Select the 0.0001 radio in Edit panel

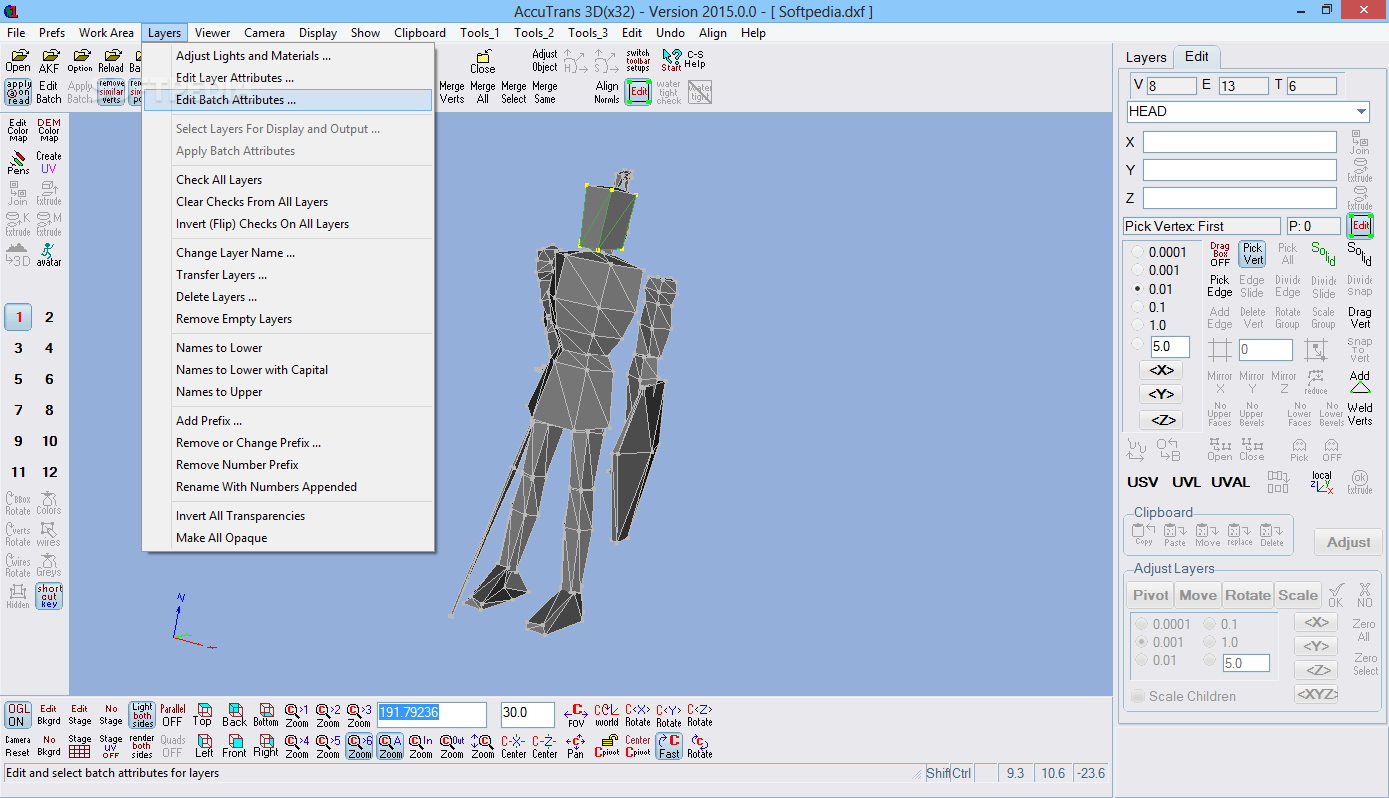click(1137, 253)
